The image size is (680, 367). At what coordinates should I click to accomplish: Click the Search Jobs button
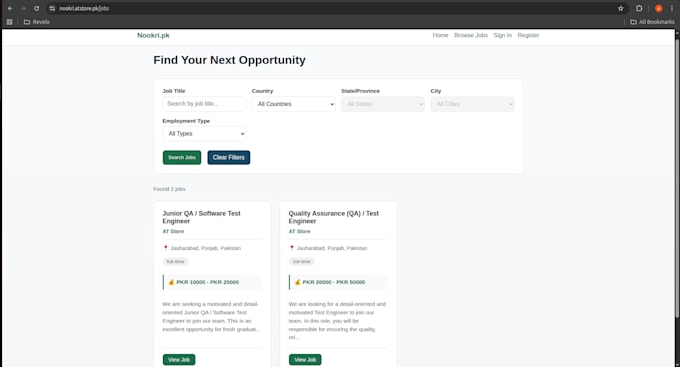pos(182,157)
